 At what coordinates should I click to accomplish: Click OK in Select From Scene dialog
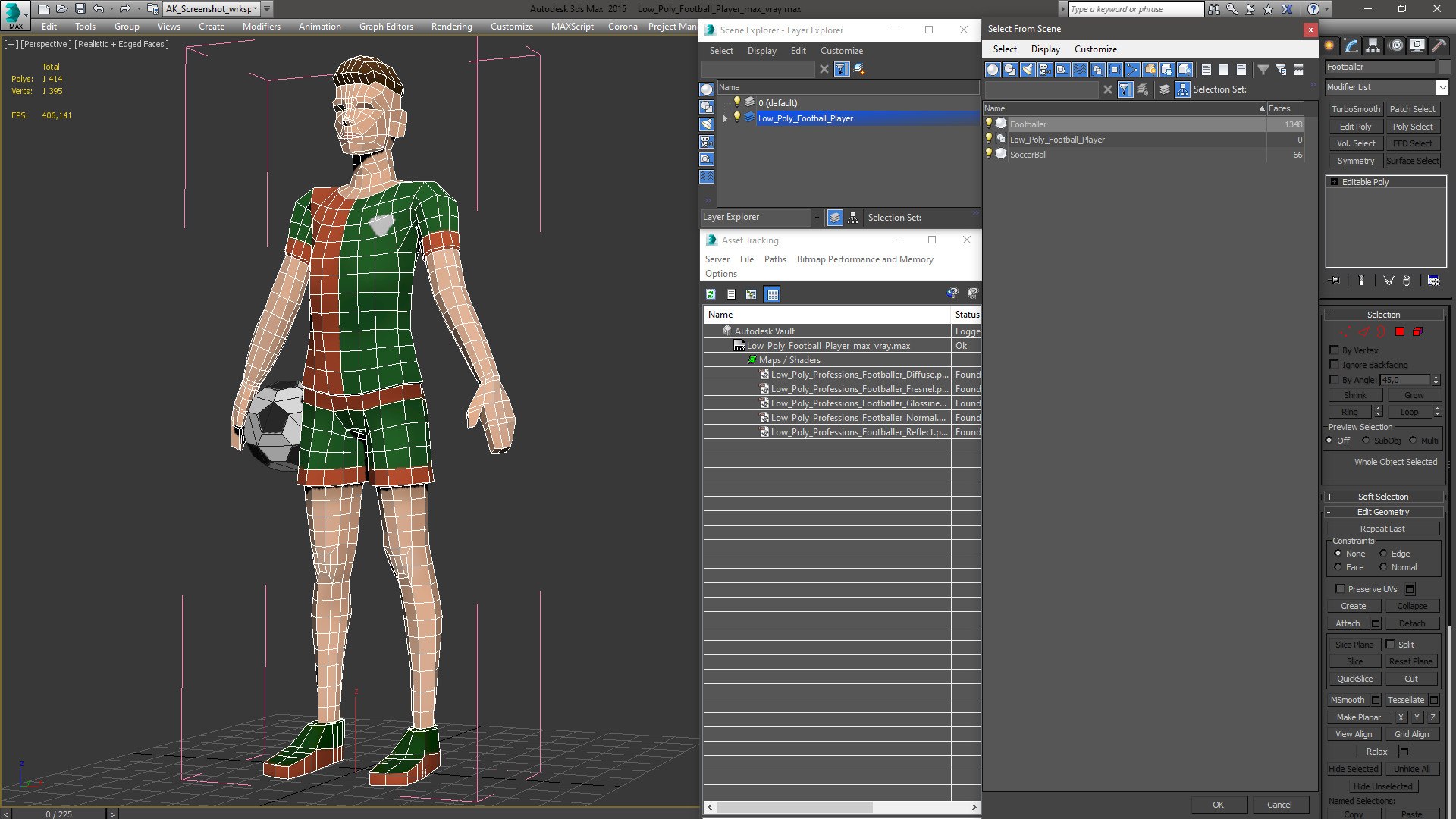[1218, 805]
